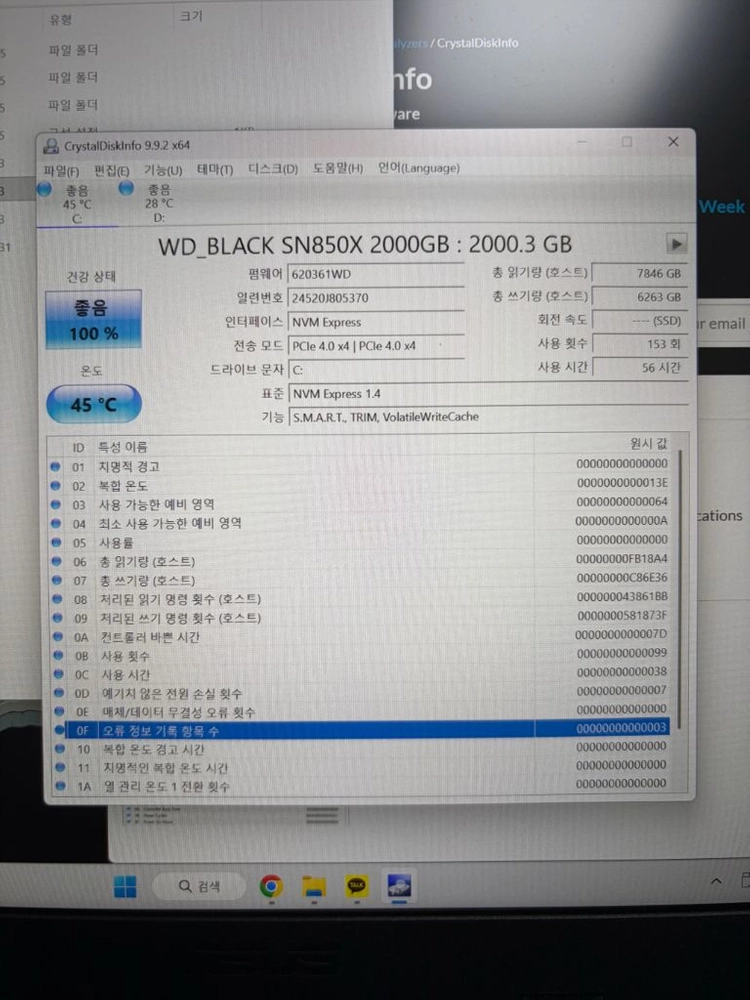The image size is (750, 1000).
Task: Open the 도움말(H) menu
Action: click(x=337, y=168)
